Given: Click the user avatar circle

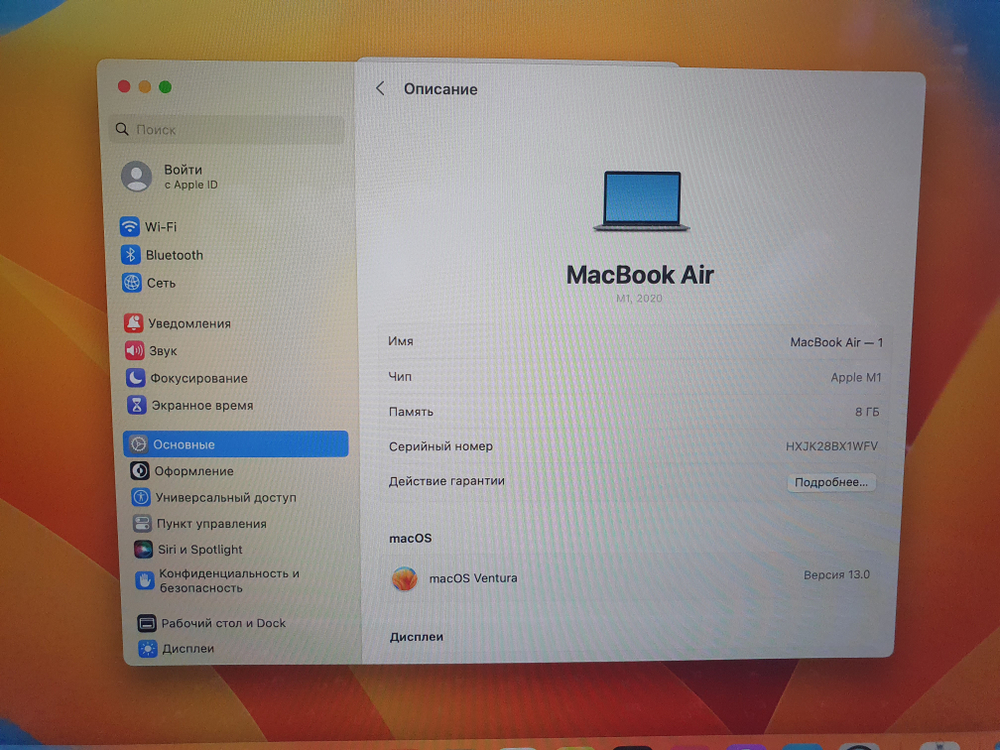Looking at the screenshot, I should 134,176.
